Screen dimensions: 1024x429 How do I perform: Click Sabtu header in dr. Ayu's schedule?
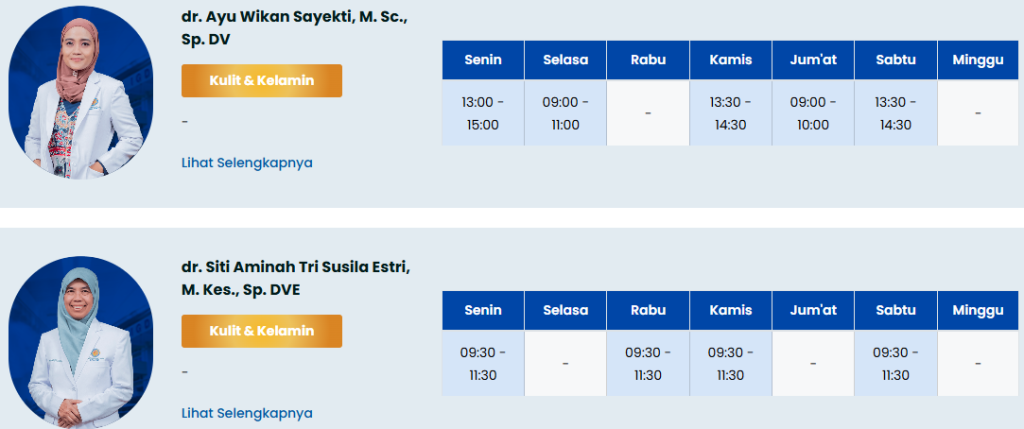point(895,60)
